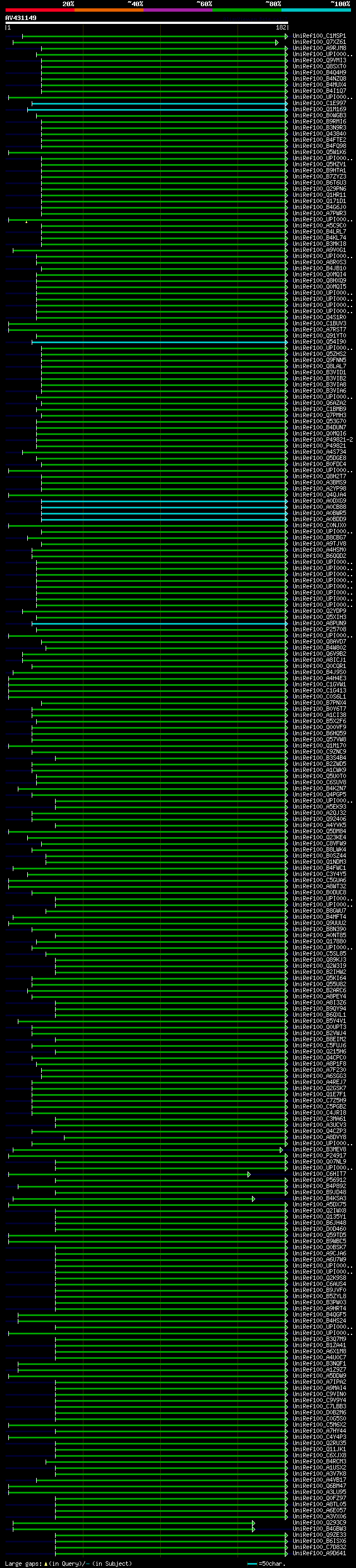Select label UniRef100_B4KL74
This screenshot has width=356, height=1568.
[319, 238]
